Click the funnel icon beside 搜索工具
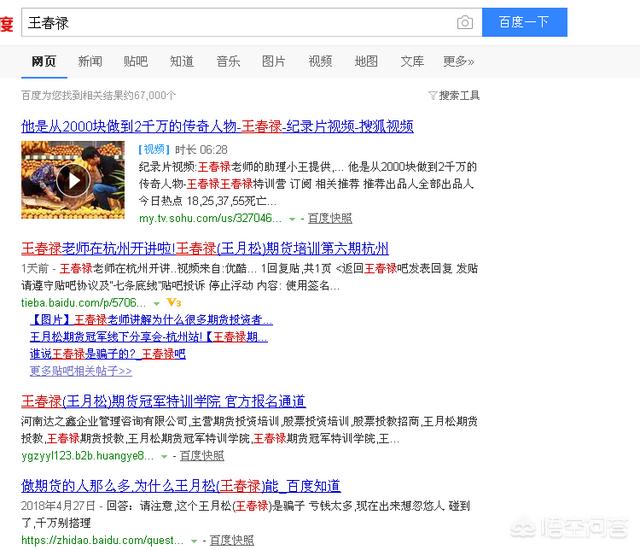The width and height of the screenshot is (640, 550). coord(433,95)
